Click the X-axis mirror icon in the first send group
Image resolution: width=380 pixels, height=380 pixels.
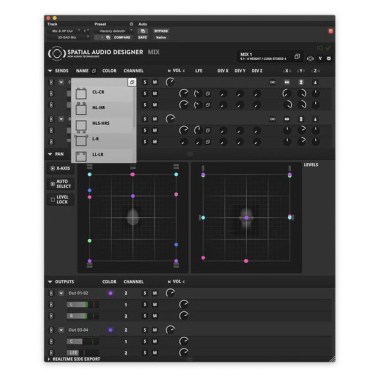pos(287,82)
